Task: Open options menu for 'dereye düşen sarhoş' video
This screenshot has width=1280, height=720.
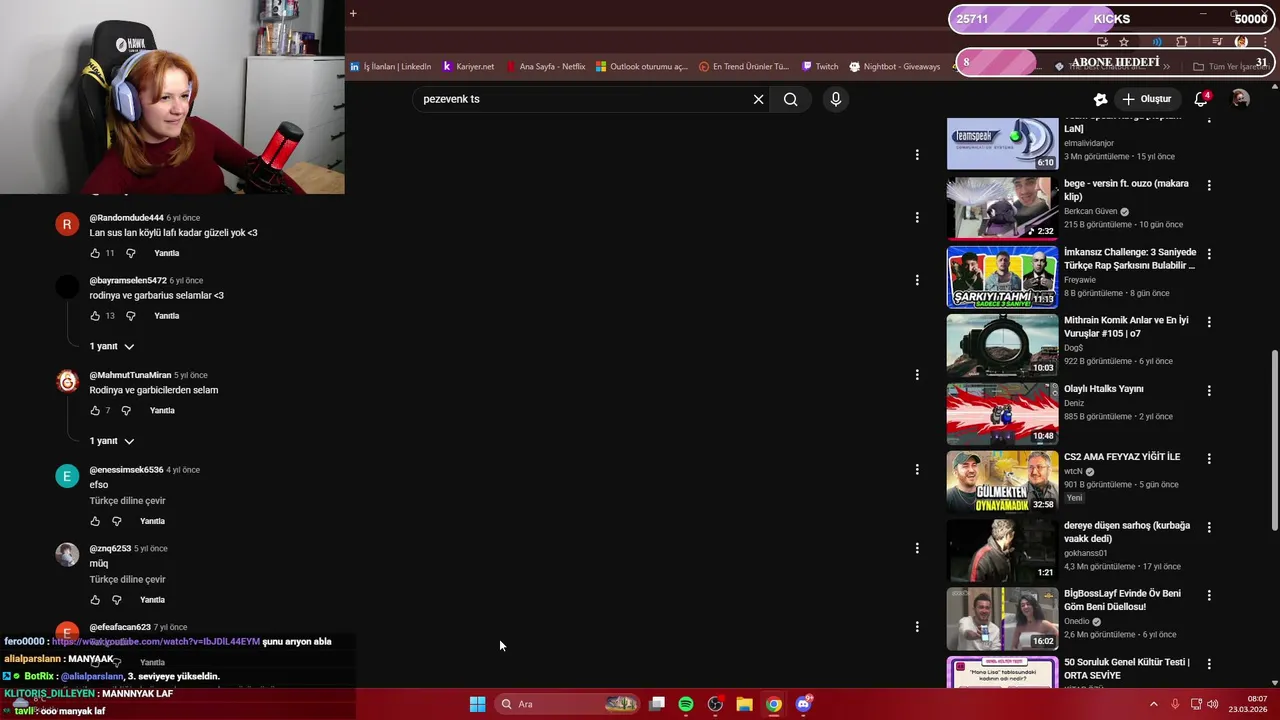Action: 1209,527
